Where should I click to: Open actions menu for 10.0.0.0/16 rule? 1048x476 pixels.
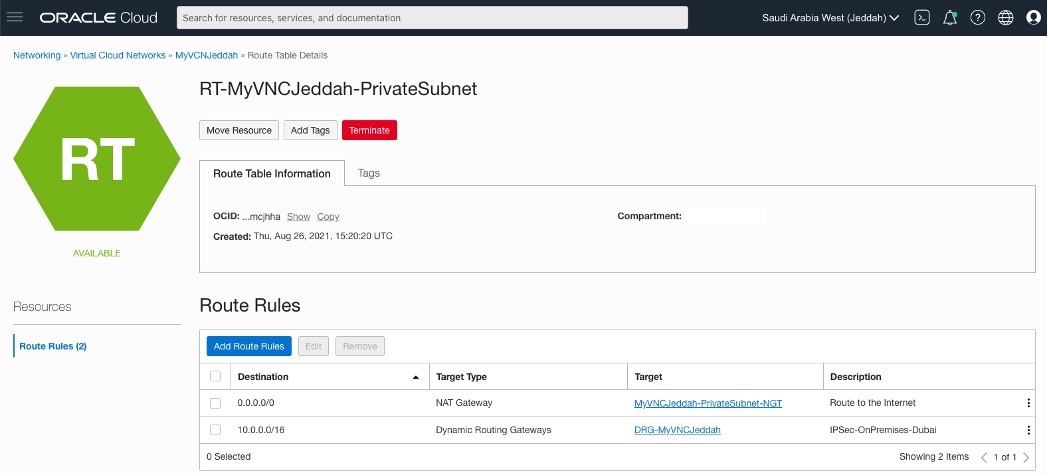pos(1027,430)
